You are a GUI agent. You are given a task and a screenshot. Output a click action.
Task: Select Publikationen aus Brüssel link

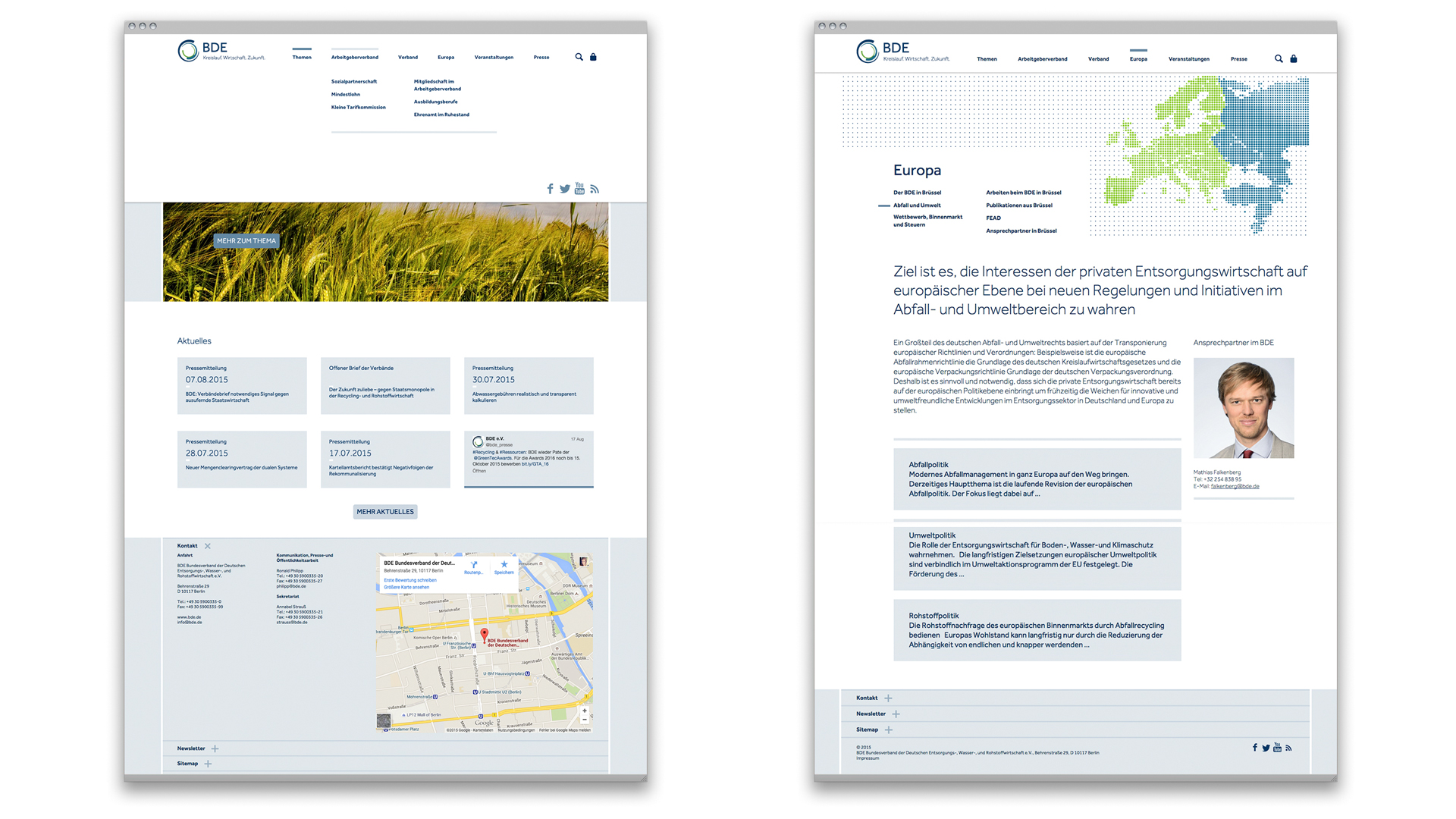[1019, 206]
